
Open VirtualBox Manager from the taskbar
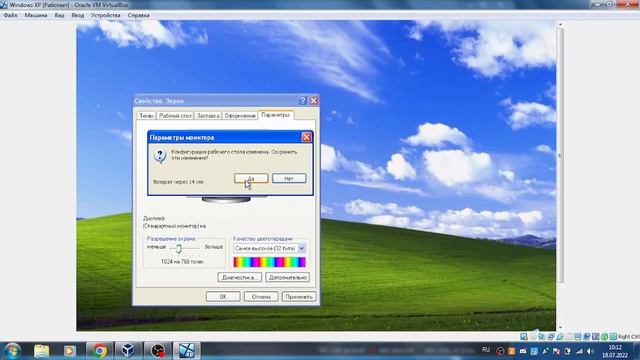point(128,351)
